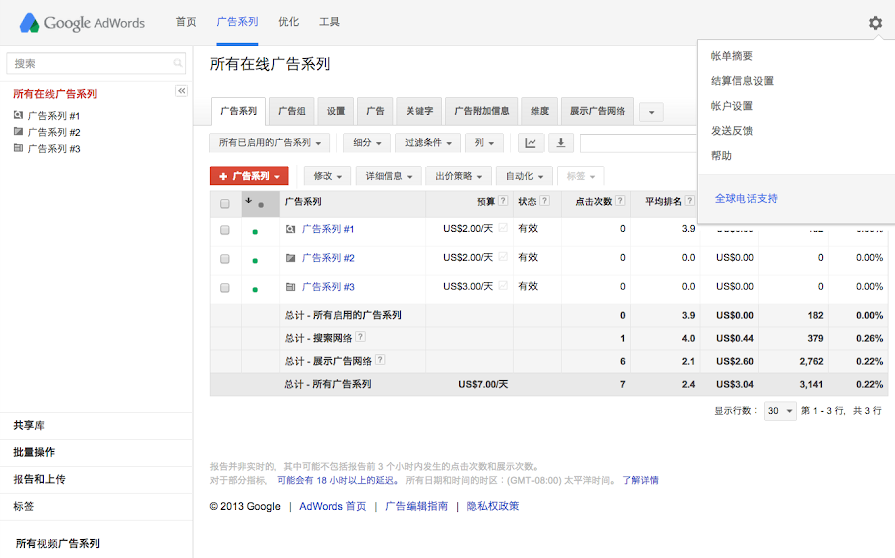This screenshot has width=895, height=558.
Task: Collapse the left sidebar with double-arrow icon
Action: tap(181, 91)
